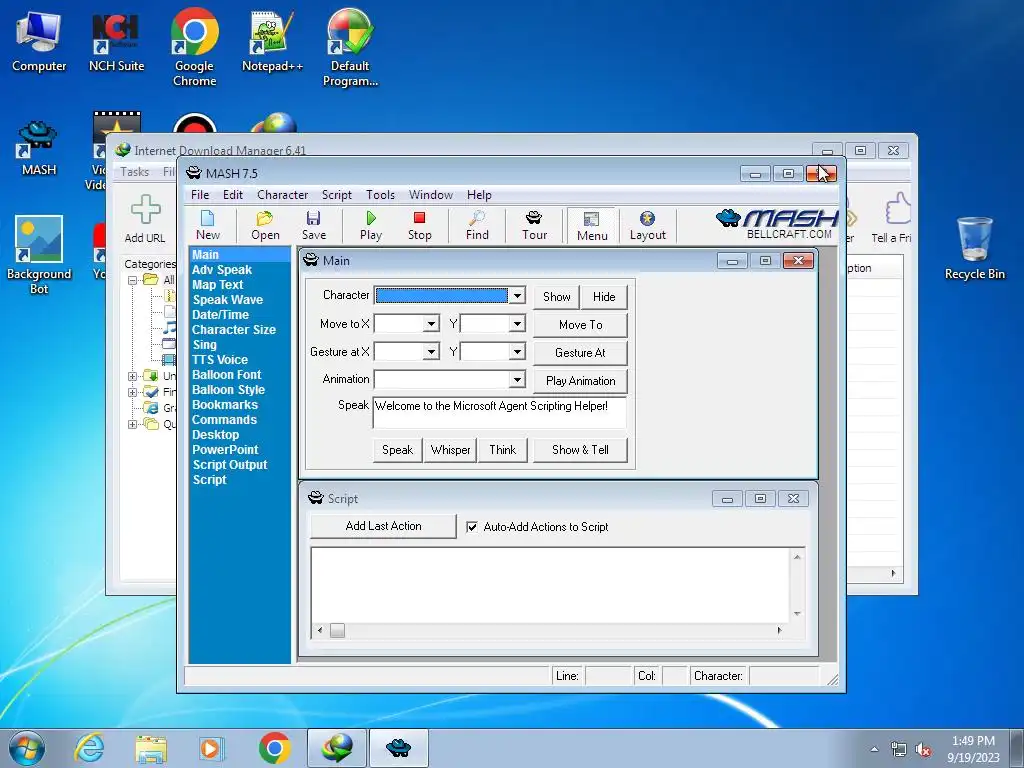Viewport: 1024px width, 768px height.
Task: Expand the Gesture at X dropdown
Action: pyautogui.click(x=430, y=351)
